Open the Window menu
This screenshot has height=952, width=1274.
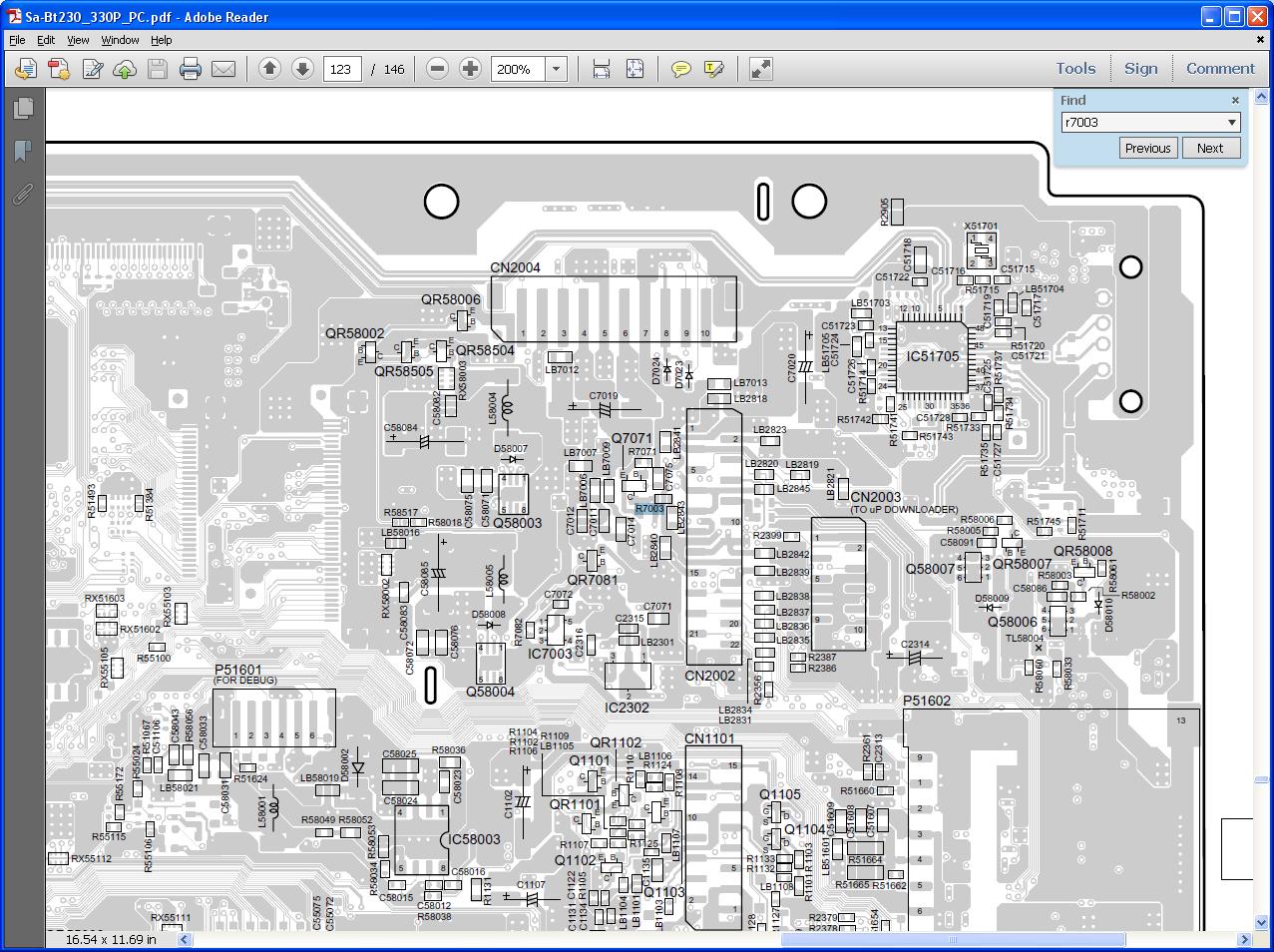pyautogui.click(x=120, y=40)
